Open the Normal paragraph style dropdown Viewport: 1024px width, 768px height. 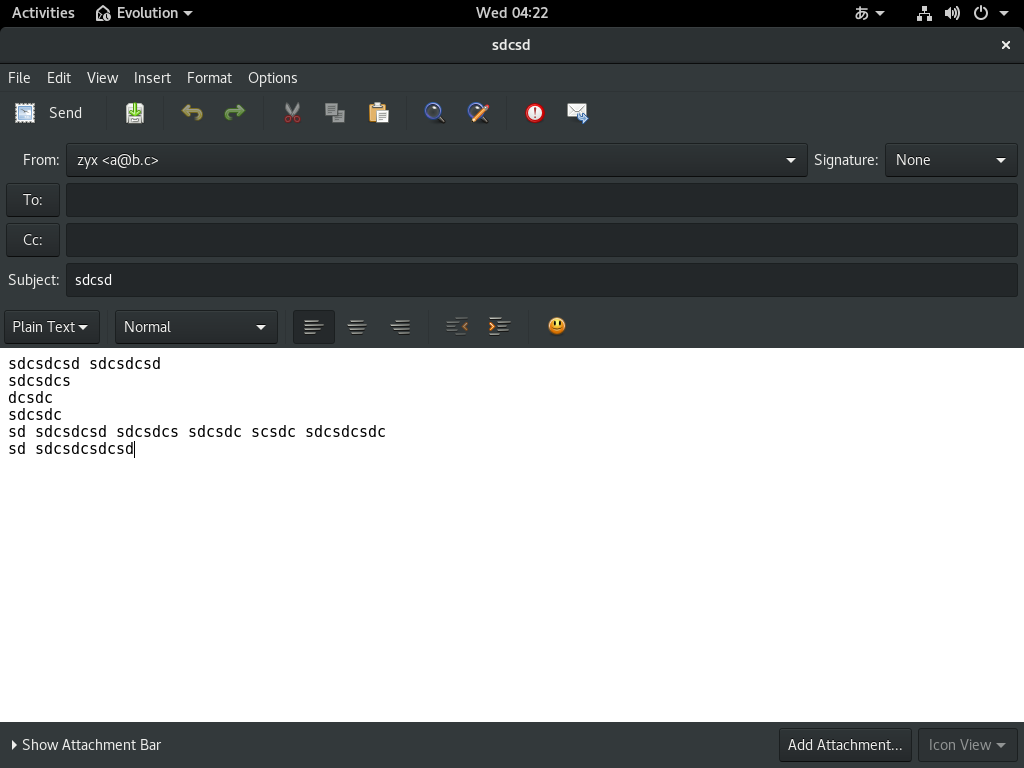coord(196,327)
